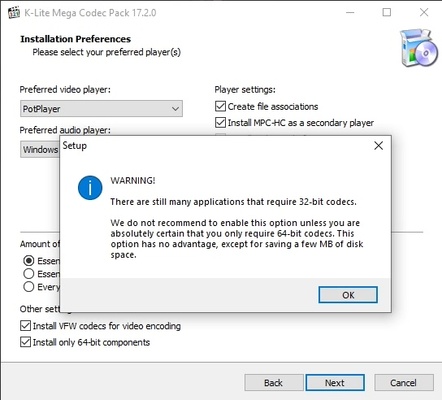Click the Back button

[274, 383]
